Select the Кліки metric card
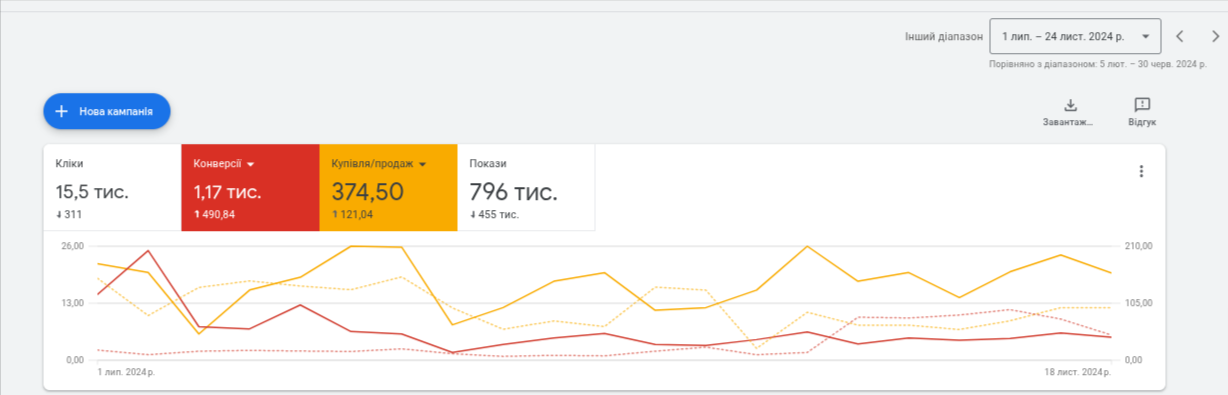1228x395 pixels. coord(112,188)
